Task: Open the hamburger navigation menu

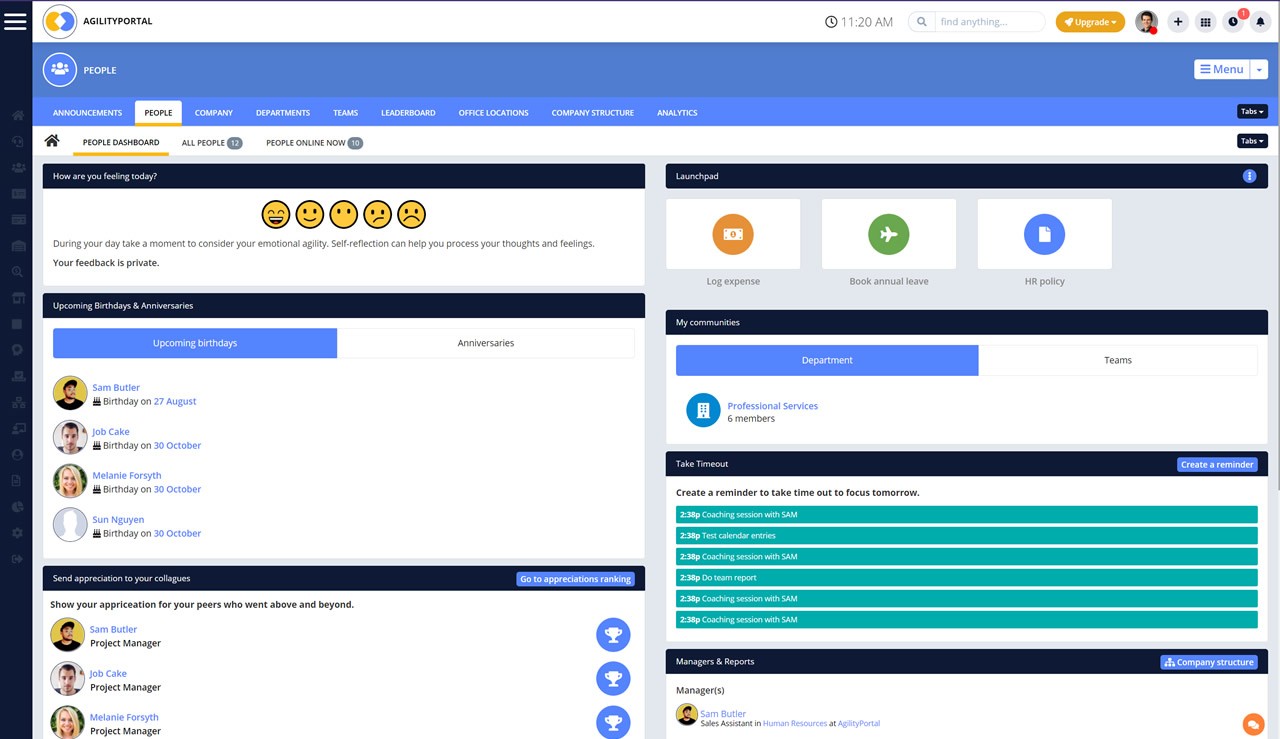Action: [x=15, y=21]
